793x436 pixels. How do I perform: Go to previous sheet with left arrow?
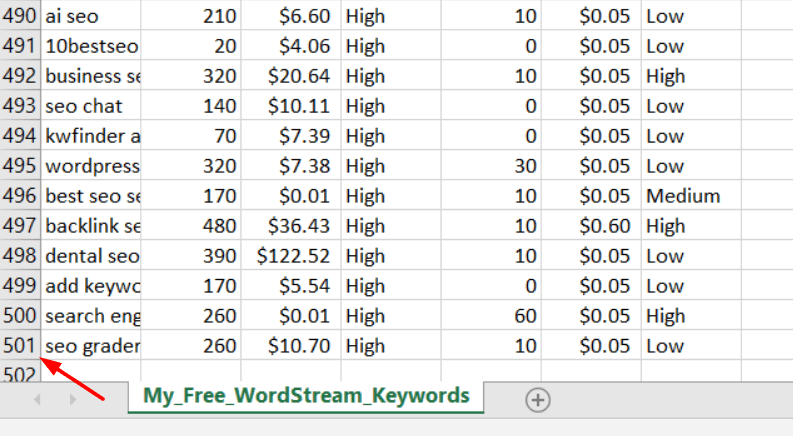37,400
